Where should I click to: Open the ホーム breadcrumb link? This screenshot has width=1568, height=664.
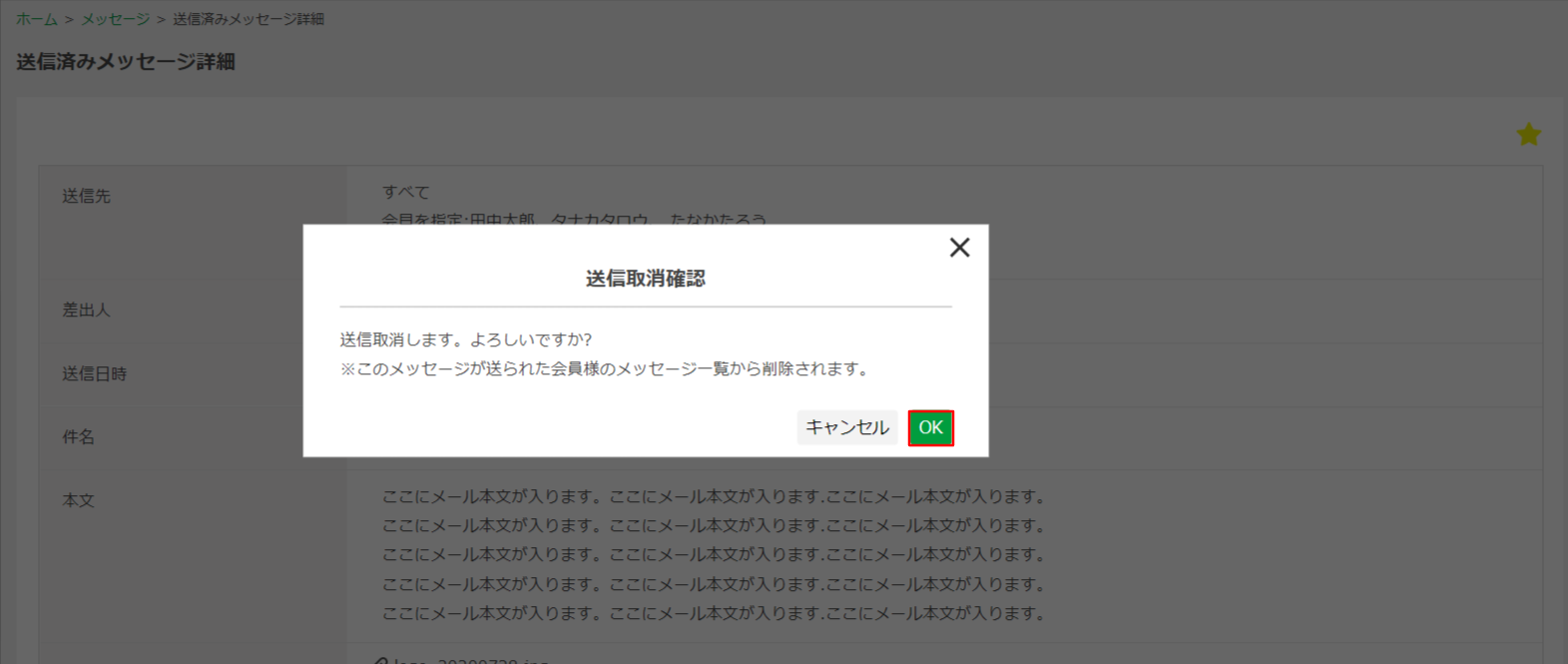tap(37, 19)
